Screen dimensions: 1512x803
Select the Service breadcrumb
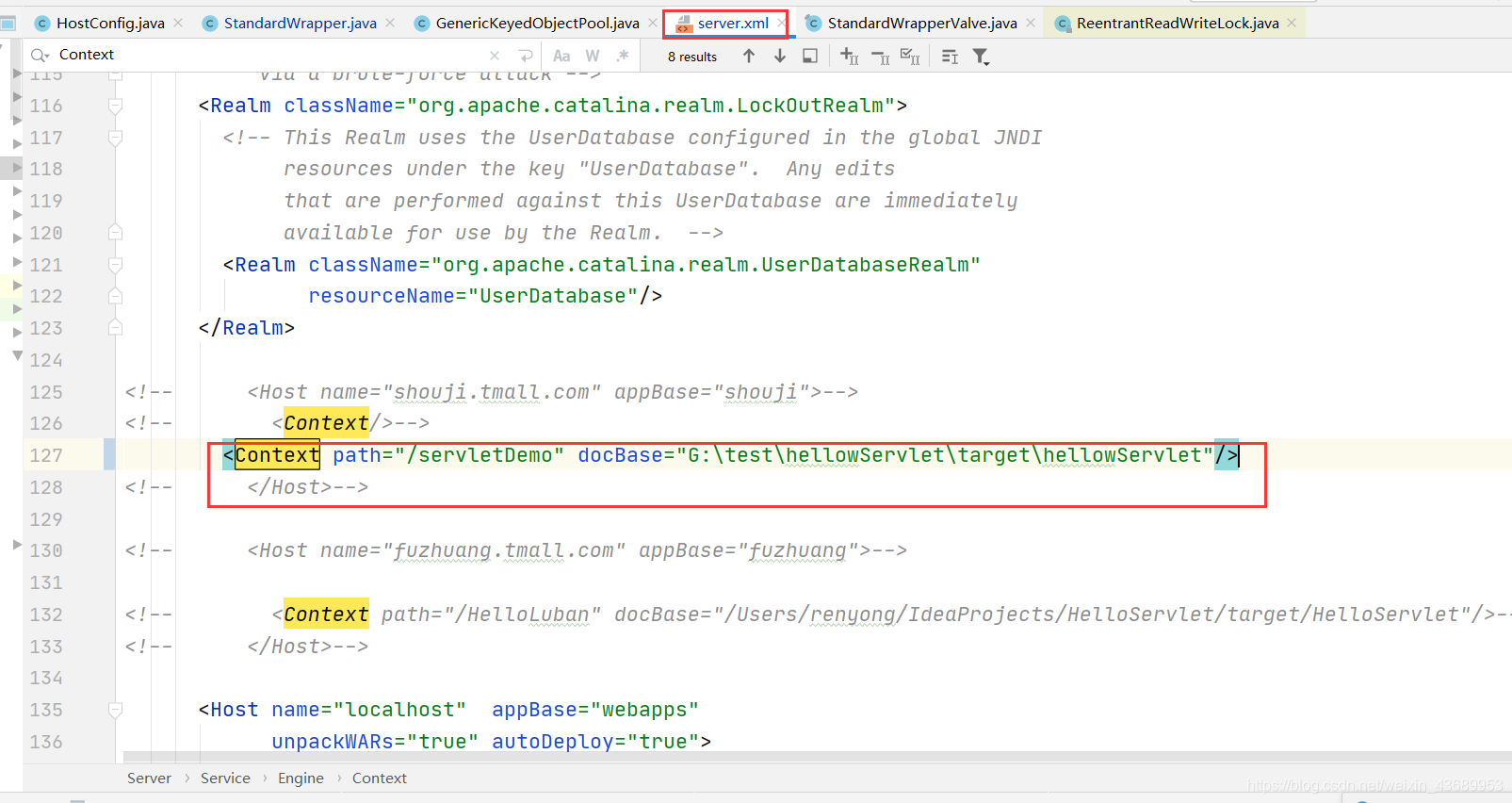click(x=225, y=778)
